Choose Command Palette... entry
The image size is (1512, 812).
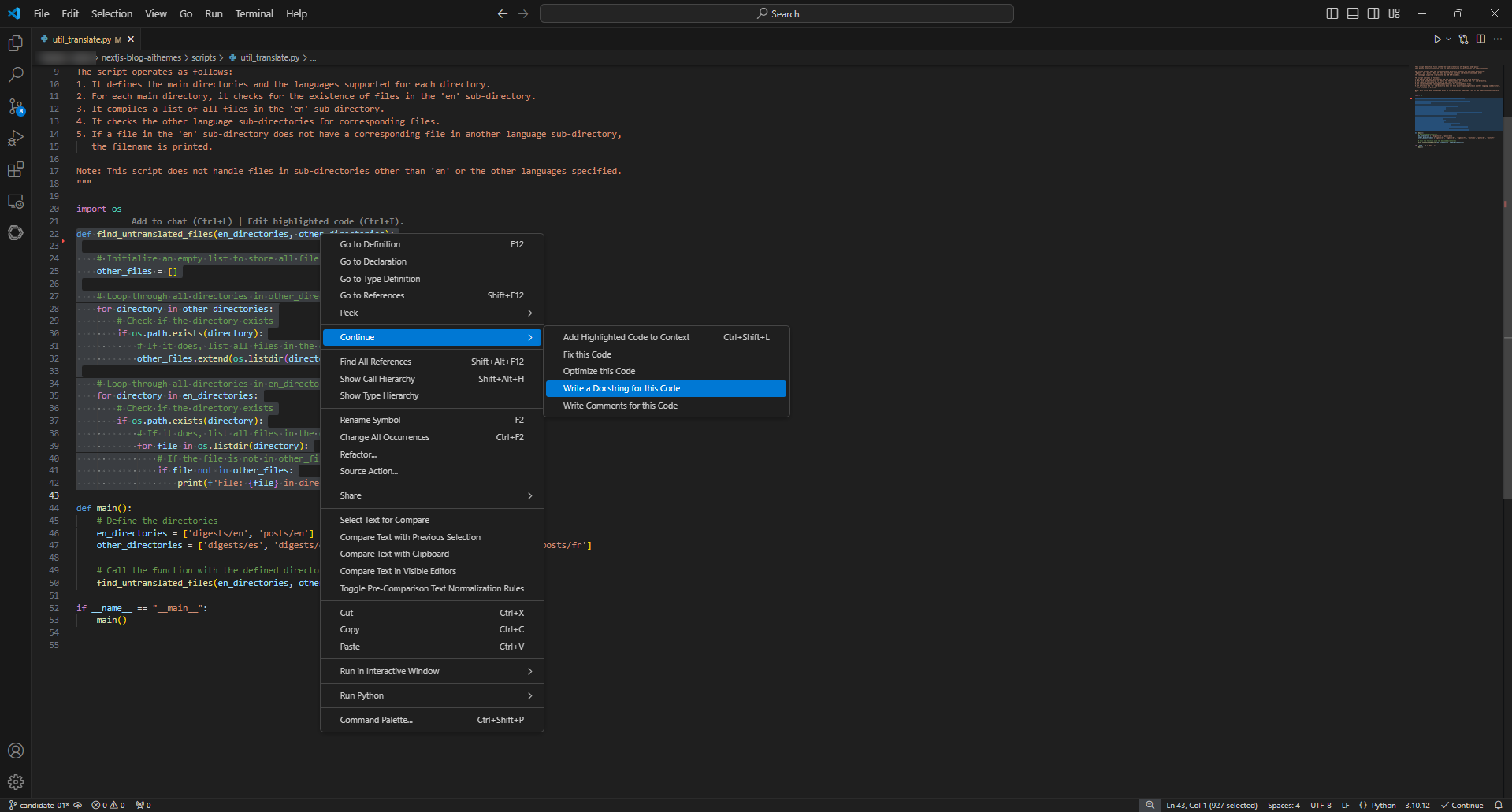click(x=432, y=720)
